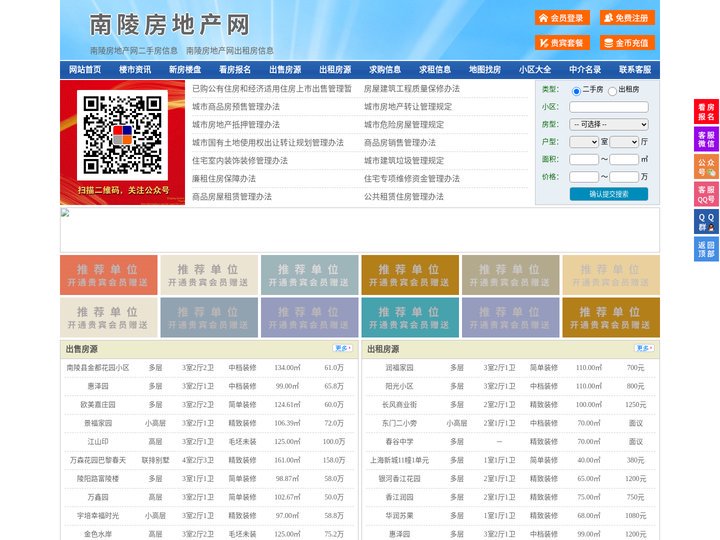This screenshot has width=720, height=540.
Task: Open 南陵县金都花园小区 sale listing
Action: [x=98, y=368]
